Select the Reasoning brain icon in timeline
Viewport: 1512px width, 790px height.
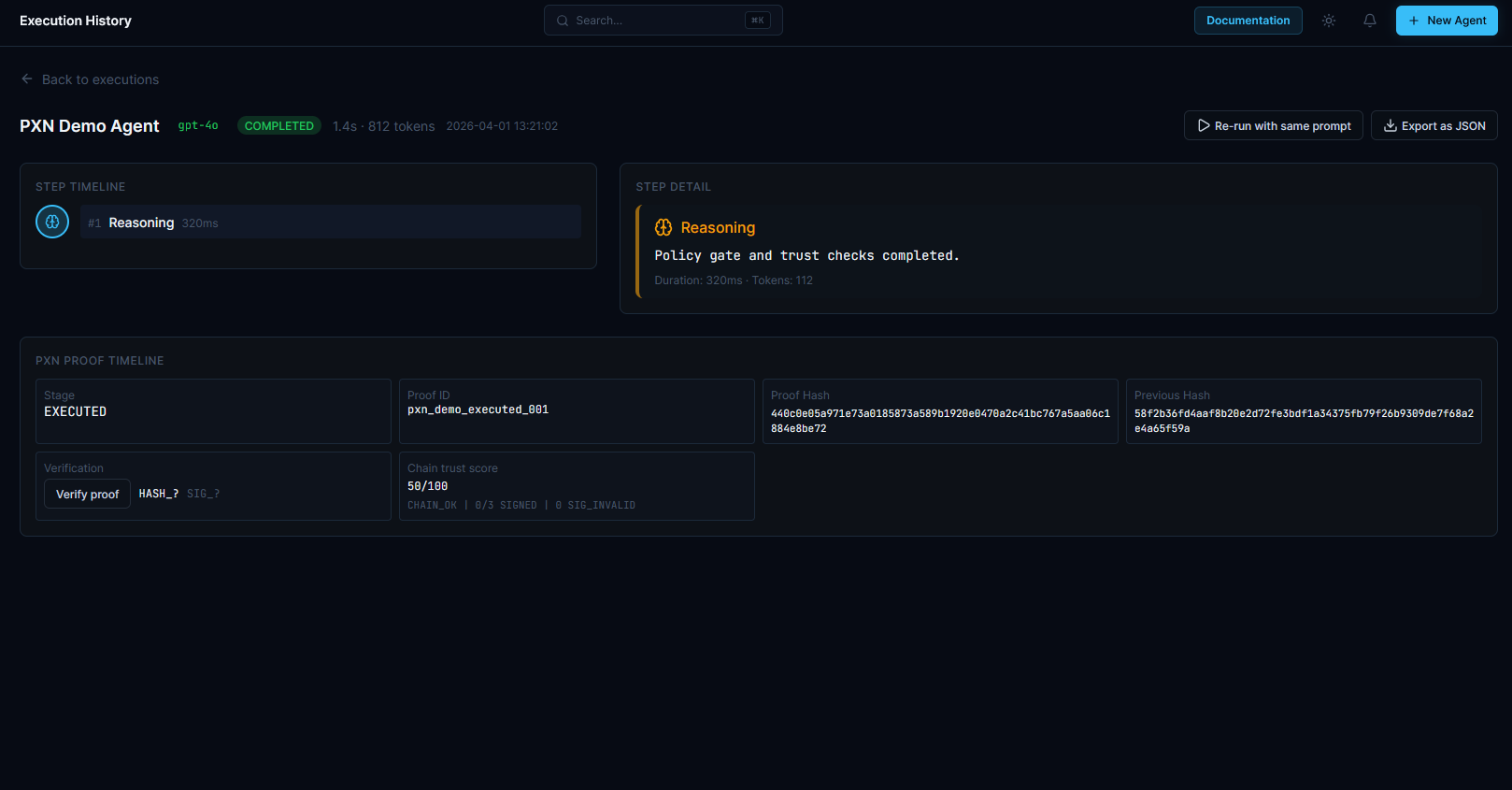[52, 222]
